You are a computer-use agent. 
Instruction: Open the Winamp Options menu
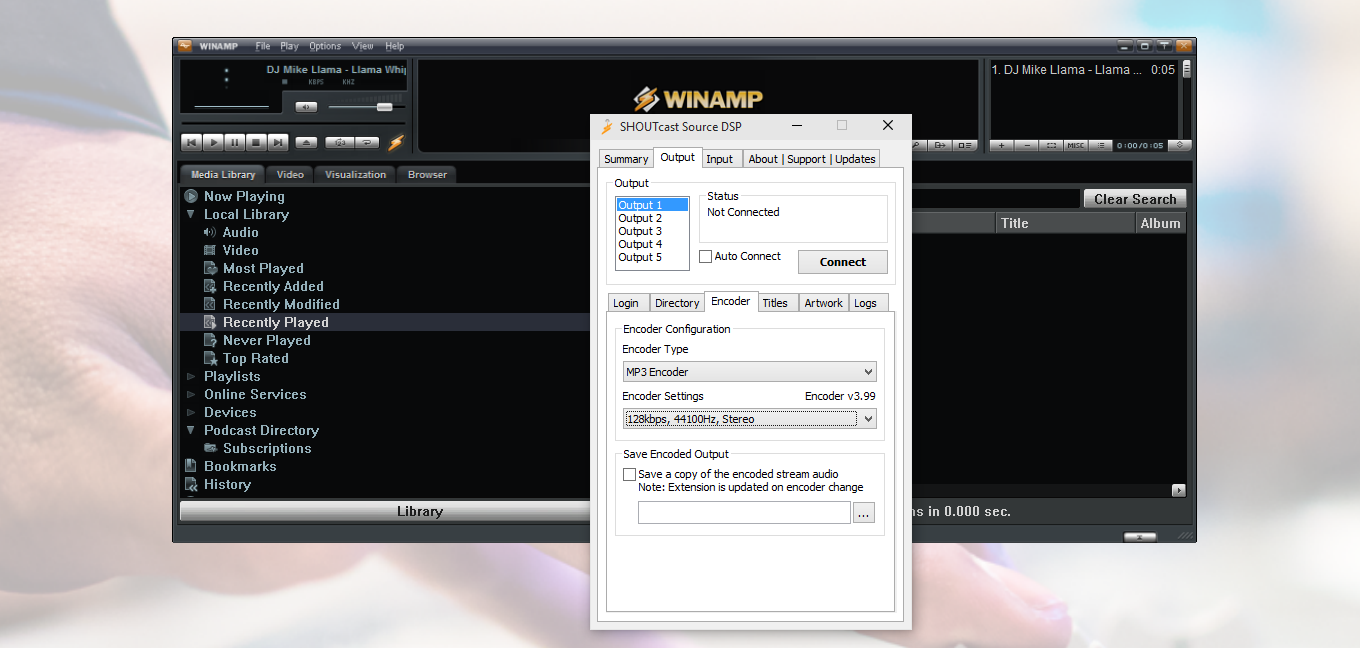325,46
